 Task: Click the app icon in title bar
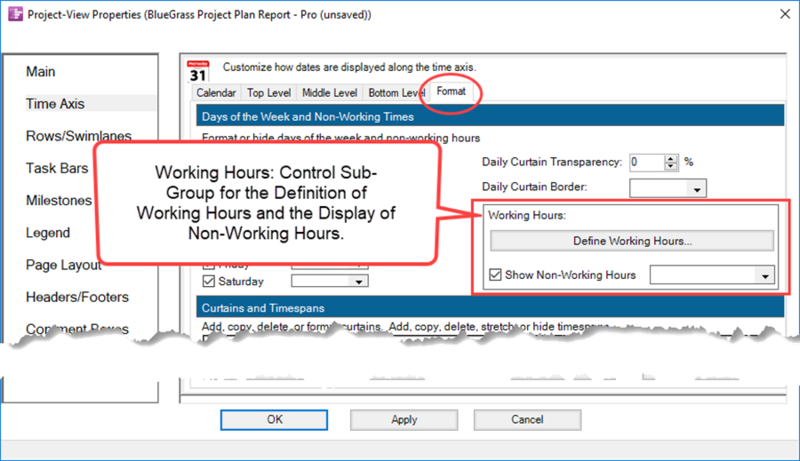(15, 14)
